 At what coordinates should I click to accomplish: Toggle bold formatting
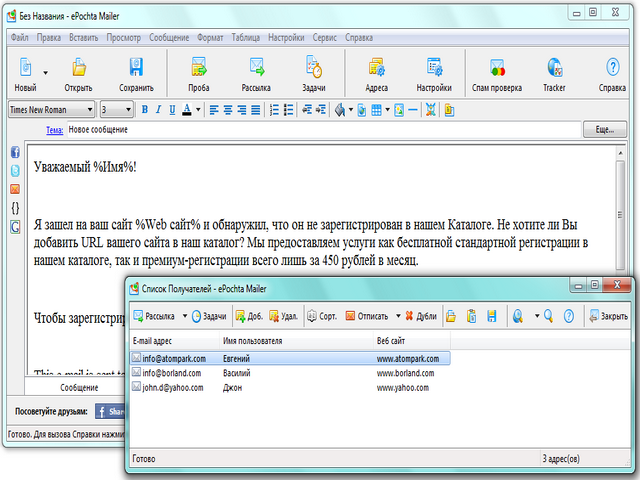tap(144, 109)
